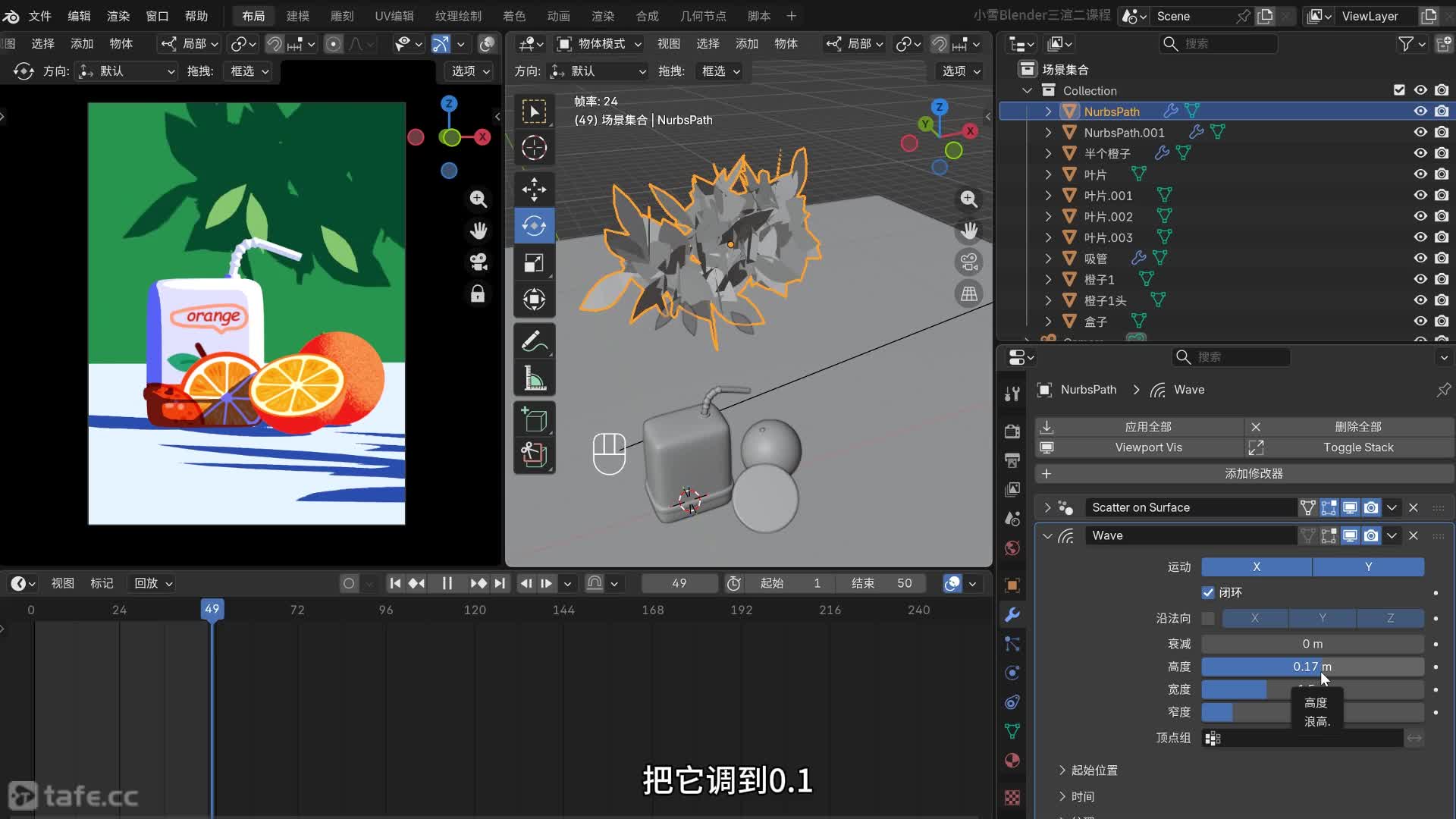This screenshot has width=1456, height=819.
Task: Switch to the 几何节点 workspace tab
Action: tap(703, 16)
